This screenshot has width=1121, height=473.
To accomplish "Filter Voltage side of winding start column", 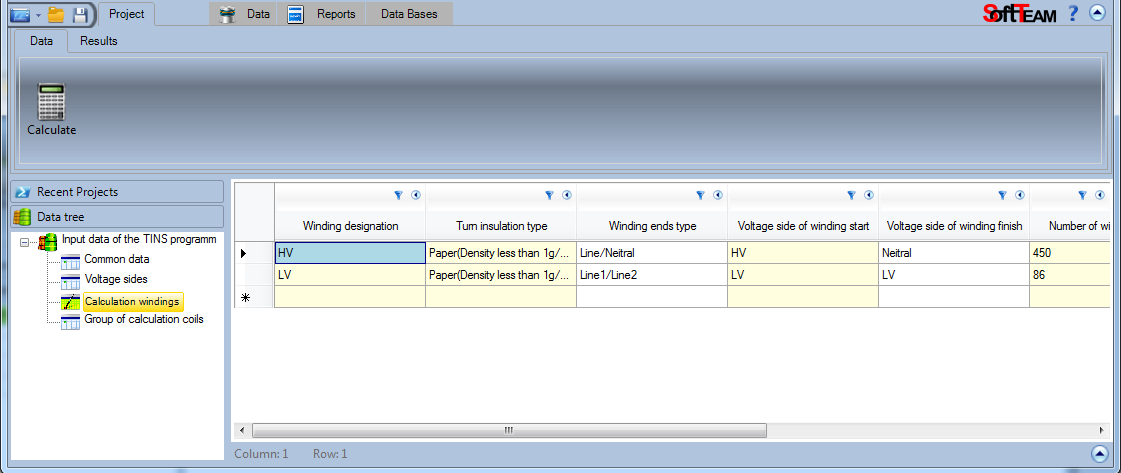I will click(x=851, y=194).
